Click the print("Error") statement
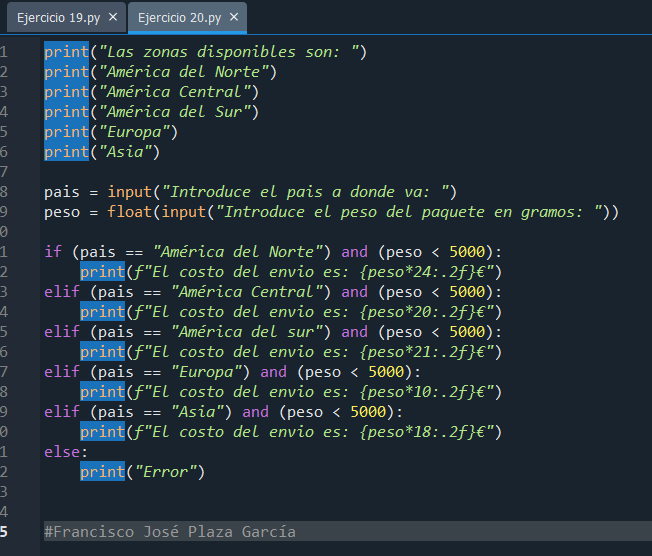Screen dimensions: 652x556 (x=142, y=472)
